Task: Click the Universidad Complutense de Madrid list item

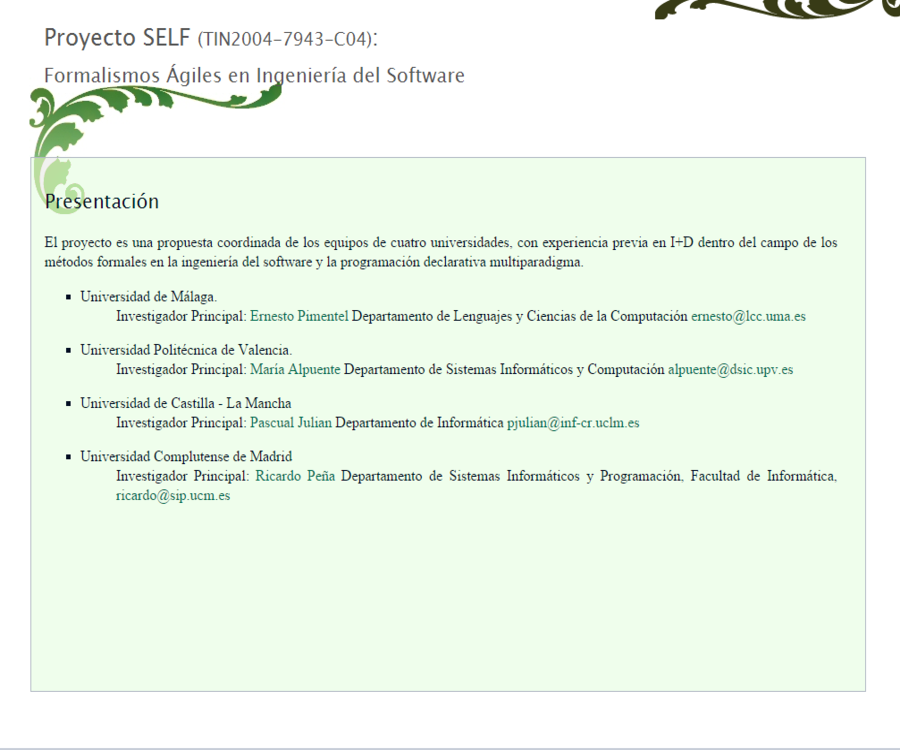Action: click(186, 457)
